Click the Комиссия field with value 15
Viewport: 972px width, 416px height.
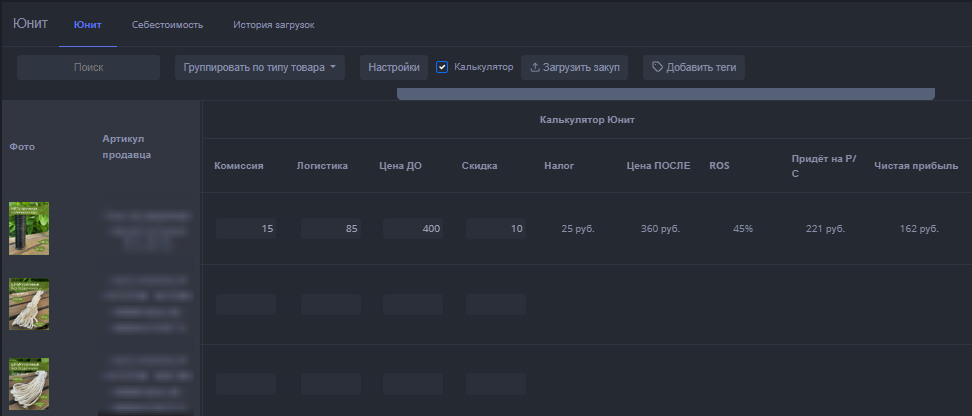click(246, 229)
